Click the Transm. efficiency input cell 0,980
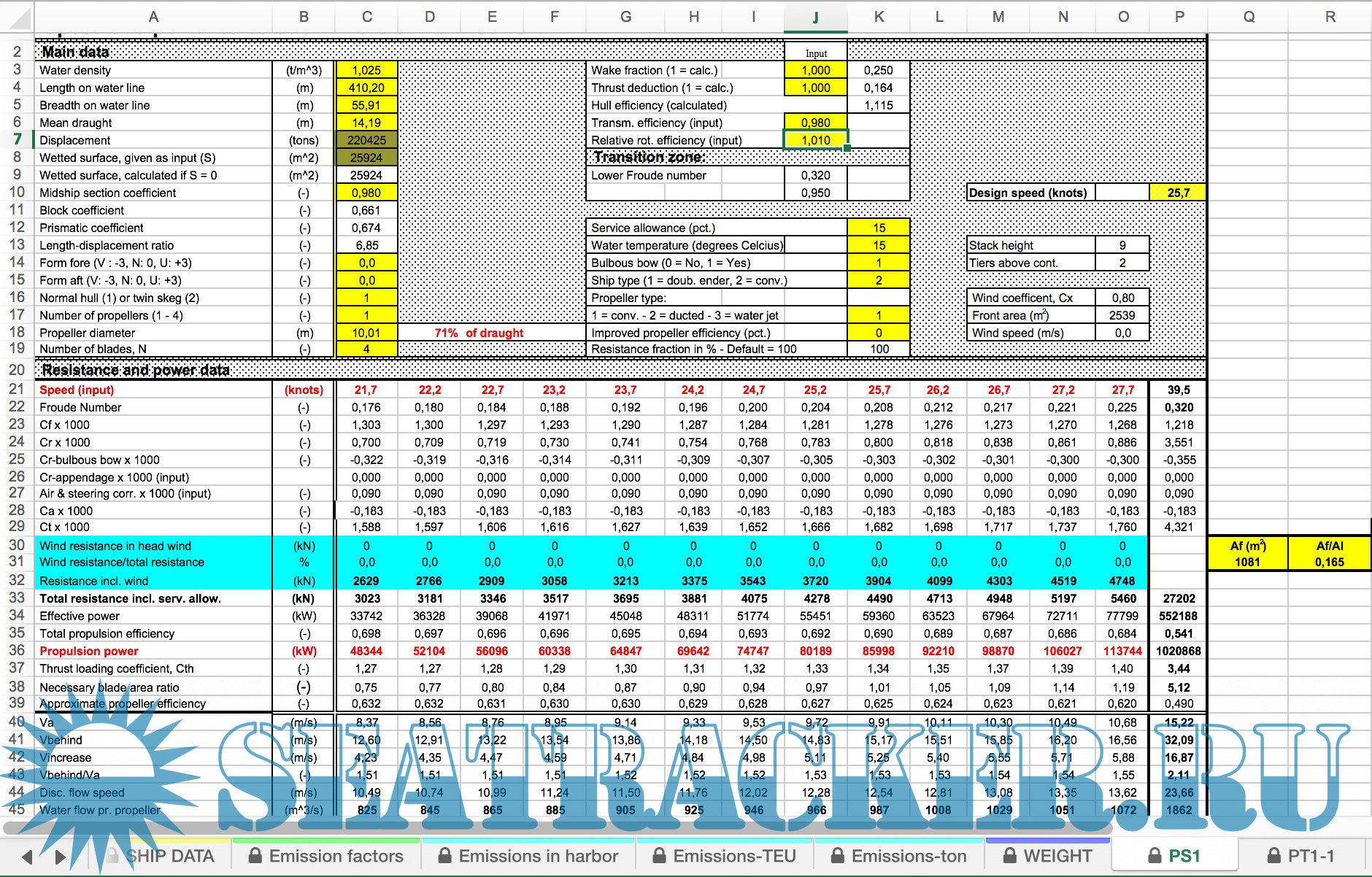Screen dimensions: 1372x877 [815, 123]
